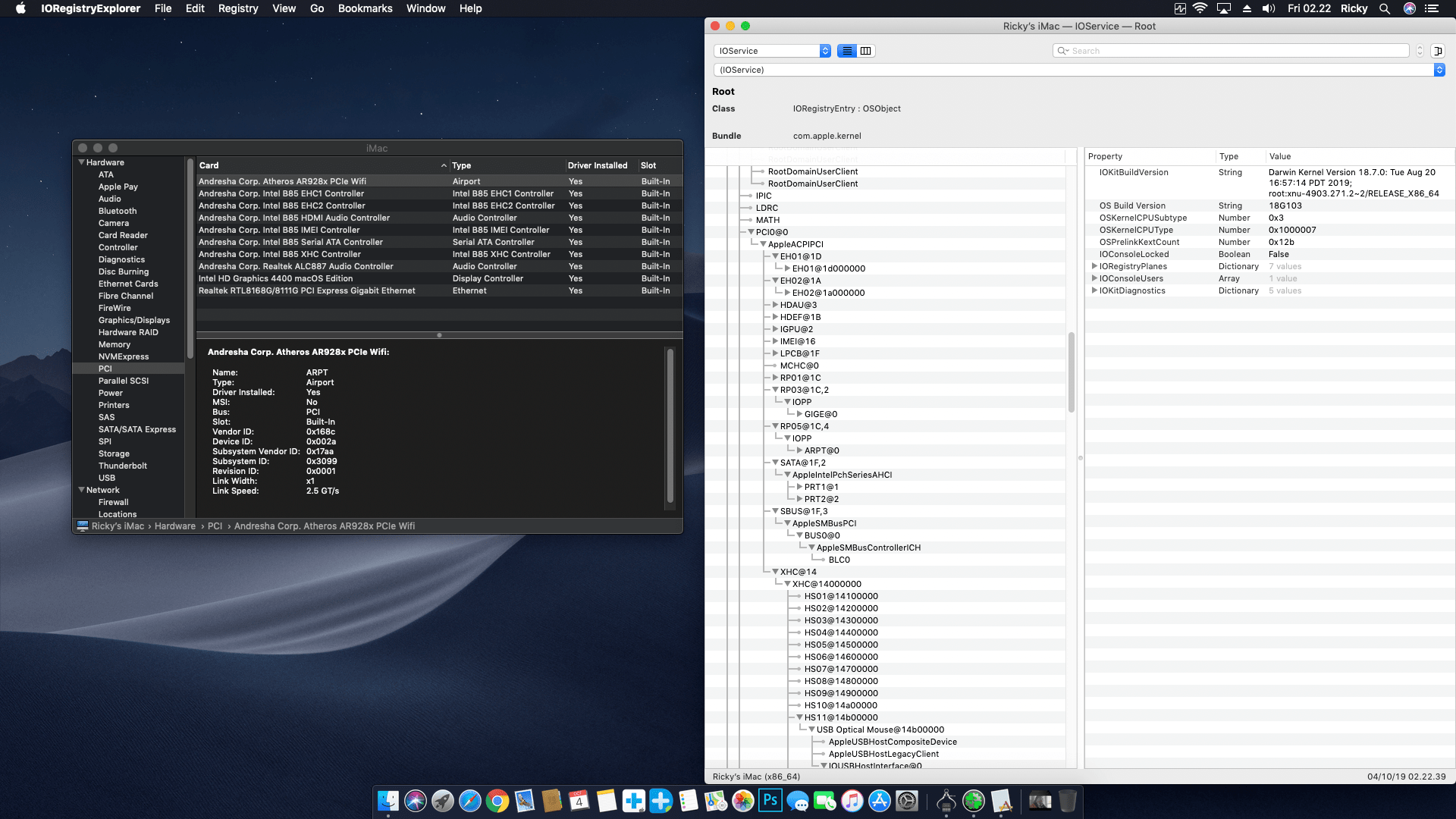Viewport: 1456px width, 819px height.
Task: Select ARPT@0 node in registry tree
Action: pos(821,450)
